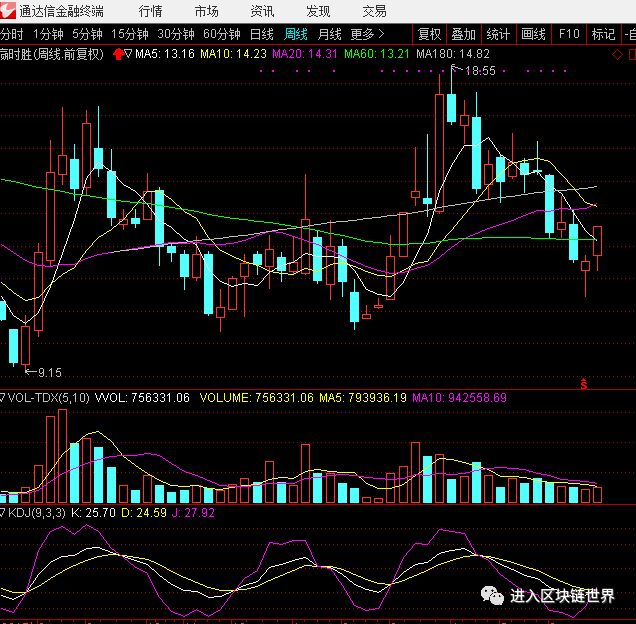The width and height of the screenshot is (636, 624).
Task: Click the MA10: 14.23 label
Action: point(233,54)
